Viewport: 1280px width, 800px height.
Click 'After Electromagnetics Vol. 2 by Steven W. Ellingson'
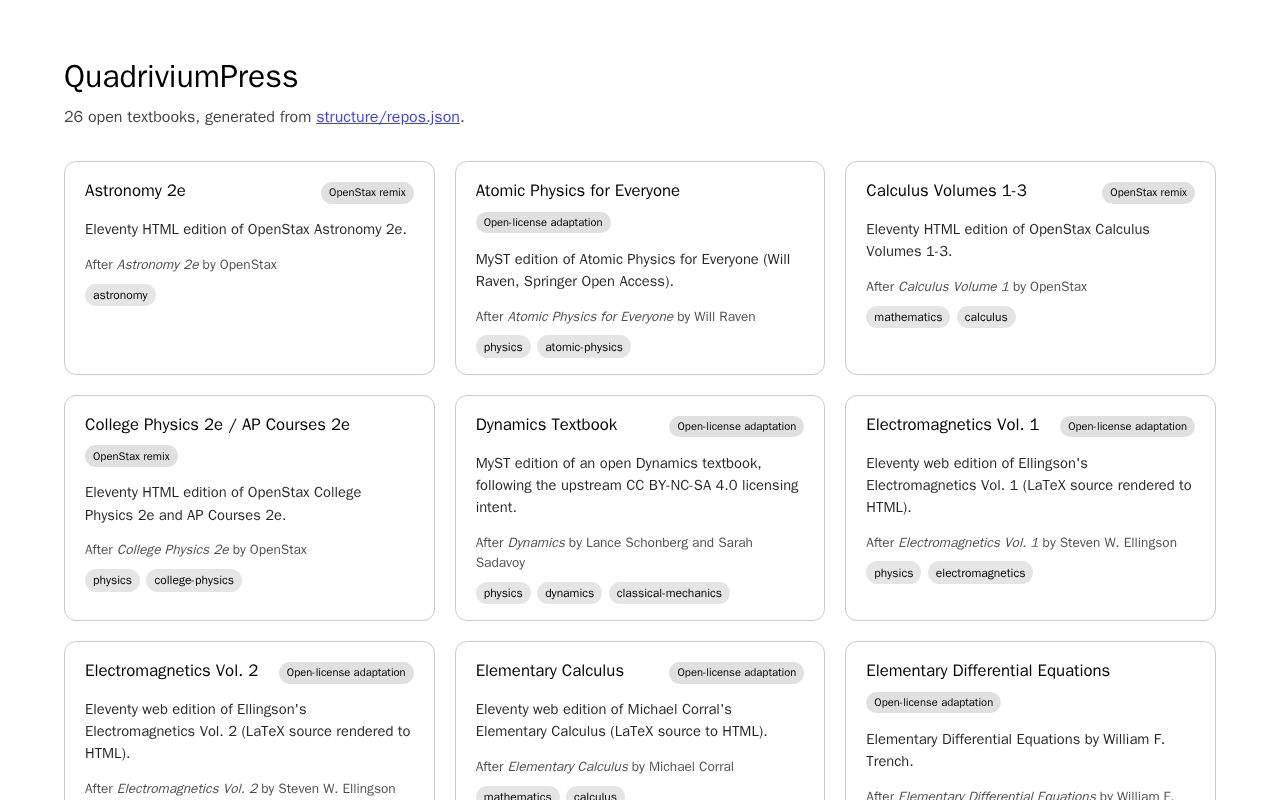(240, 789)
